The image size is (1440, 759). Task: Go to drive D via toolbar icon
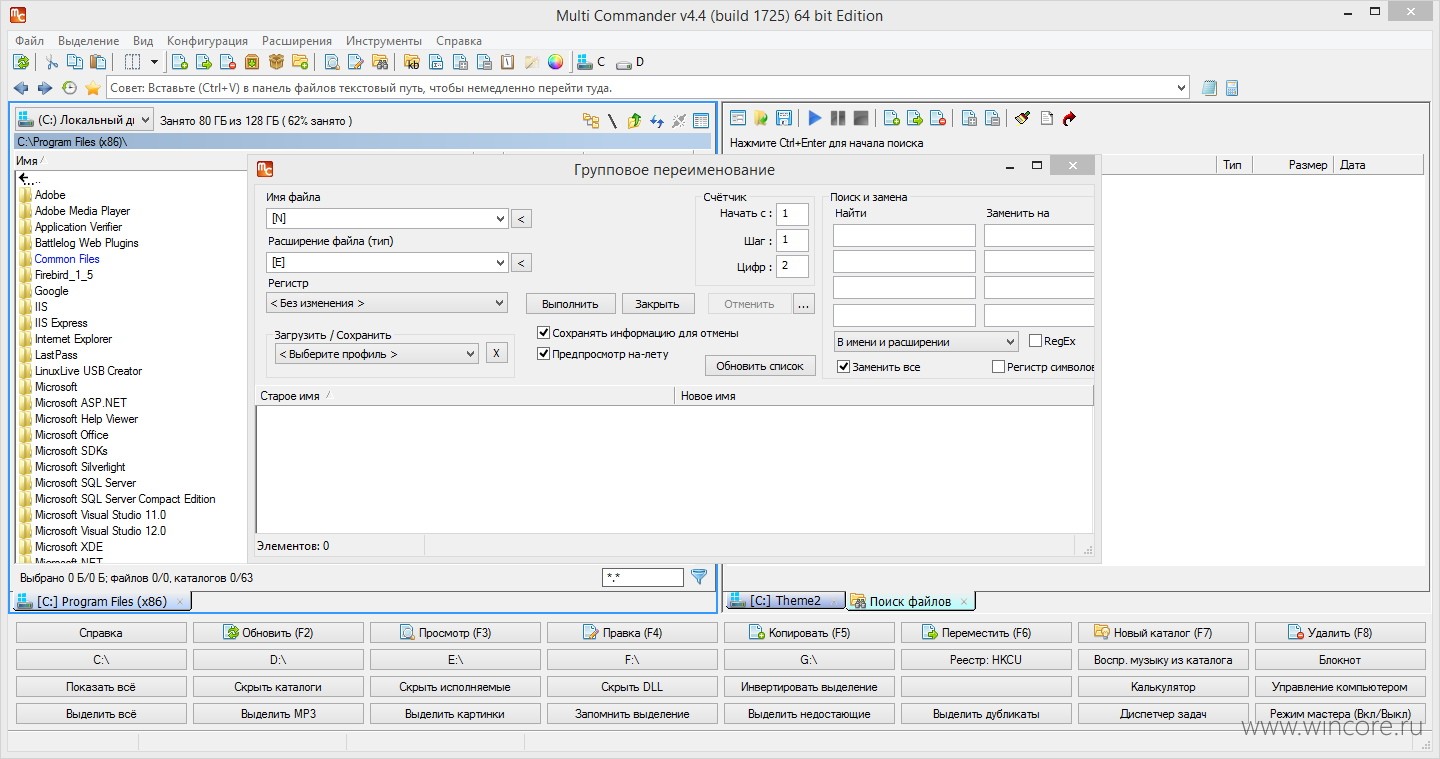pos(630,62)
